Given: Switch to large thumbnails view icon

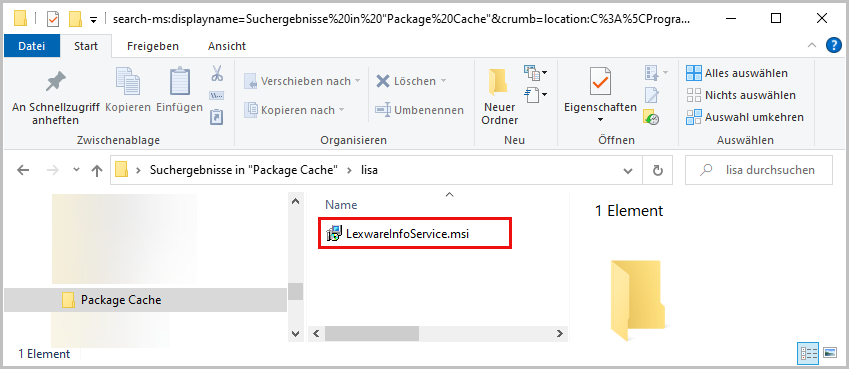Looking at the screenshot, I should click(829, 353).
